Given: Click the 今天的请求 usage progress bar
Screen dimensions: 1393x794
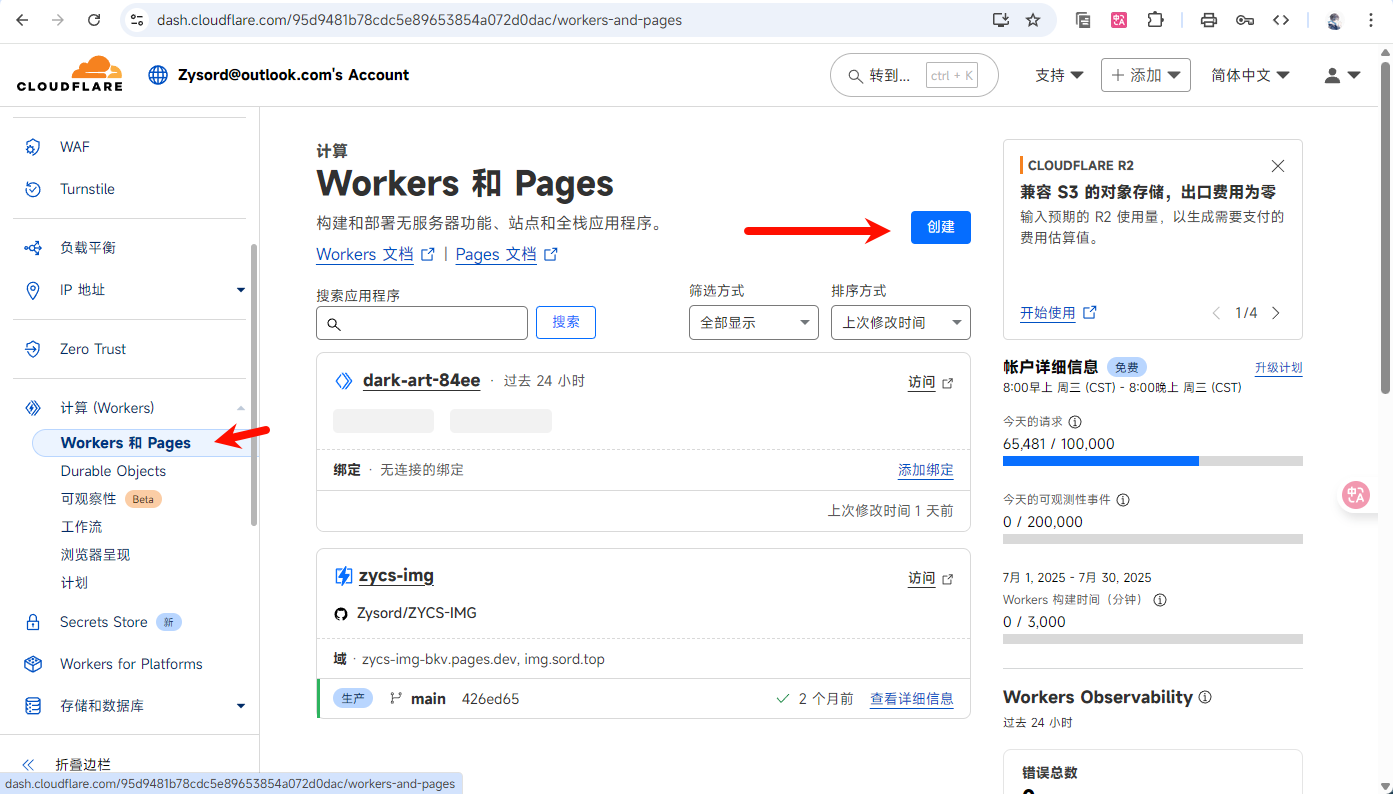Looking at the screenshot, I should [x=1152, y=461].
